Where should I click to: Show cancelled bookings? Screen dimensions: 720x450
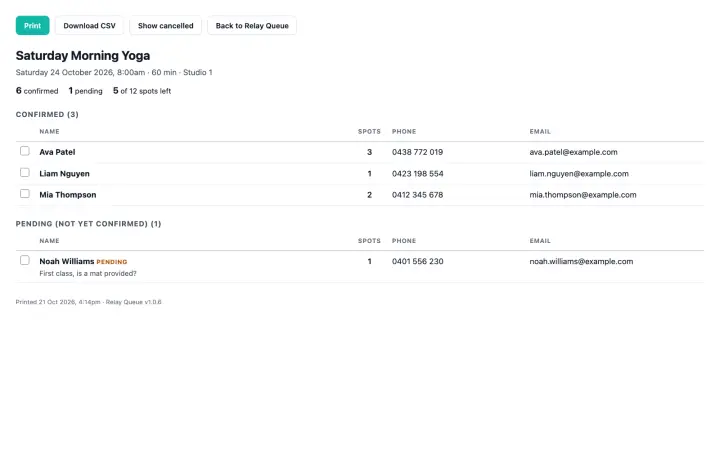[165, 26]
